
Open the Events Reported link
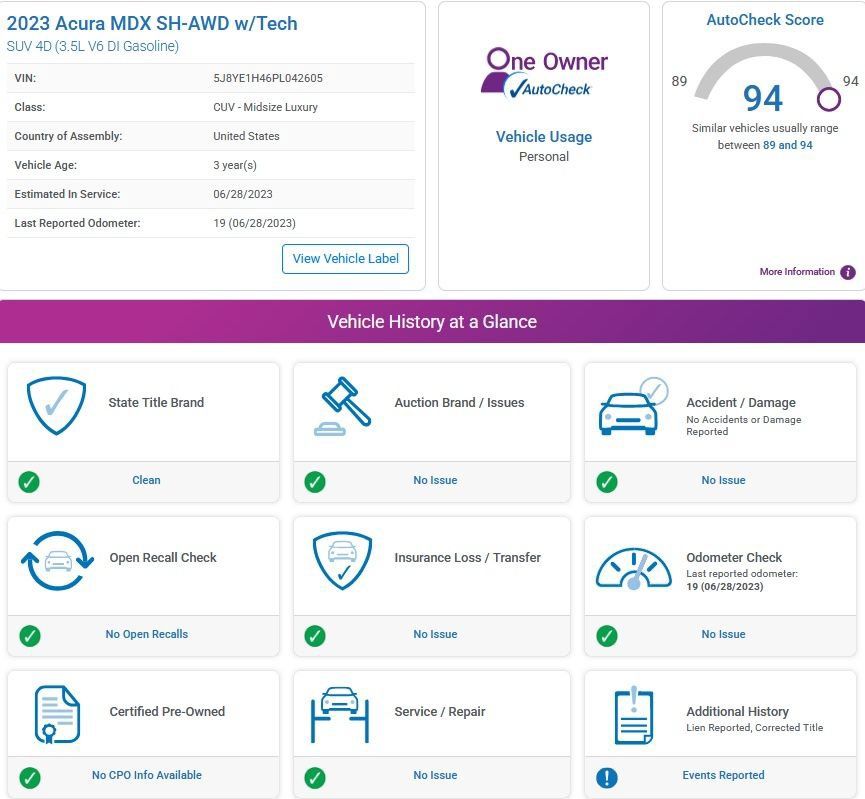pyautogui.click(x=723, y=775)
